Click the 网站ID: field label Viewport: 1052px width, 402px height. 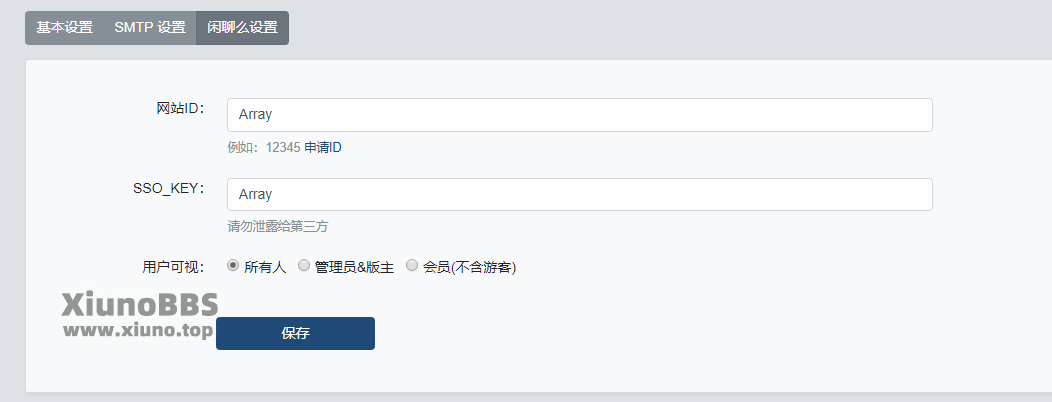click(180, 109)
